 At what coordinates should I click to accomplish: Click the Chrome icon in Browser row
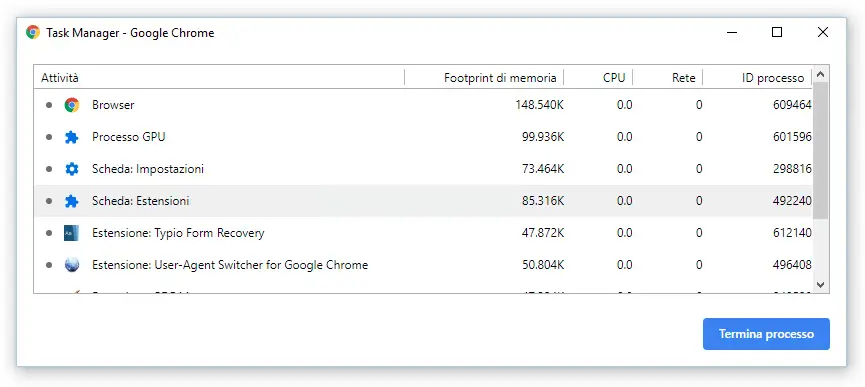click(x=72, y=105)
